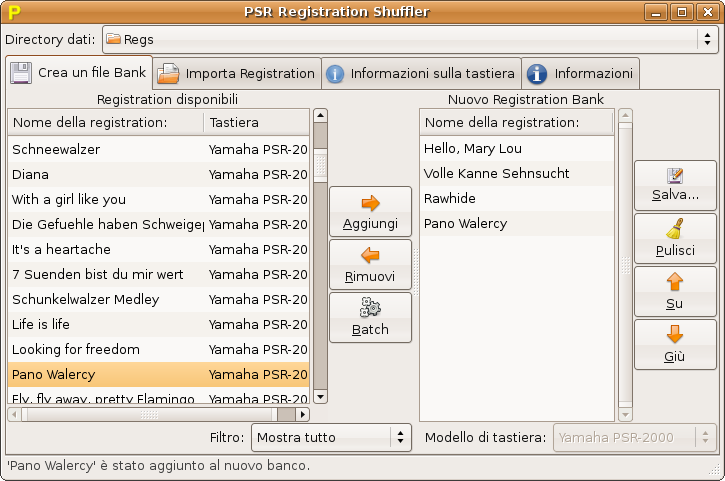Click the PSR app icon in title bar

[13, 12]
